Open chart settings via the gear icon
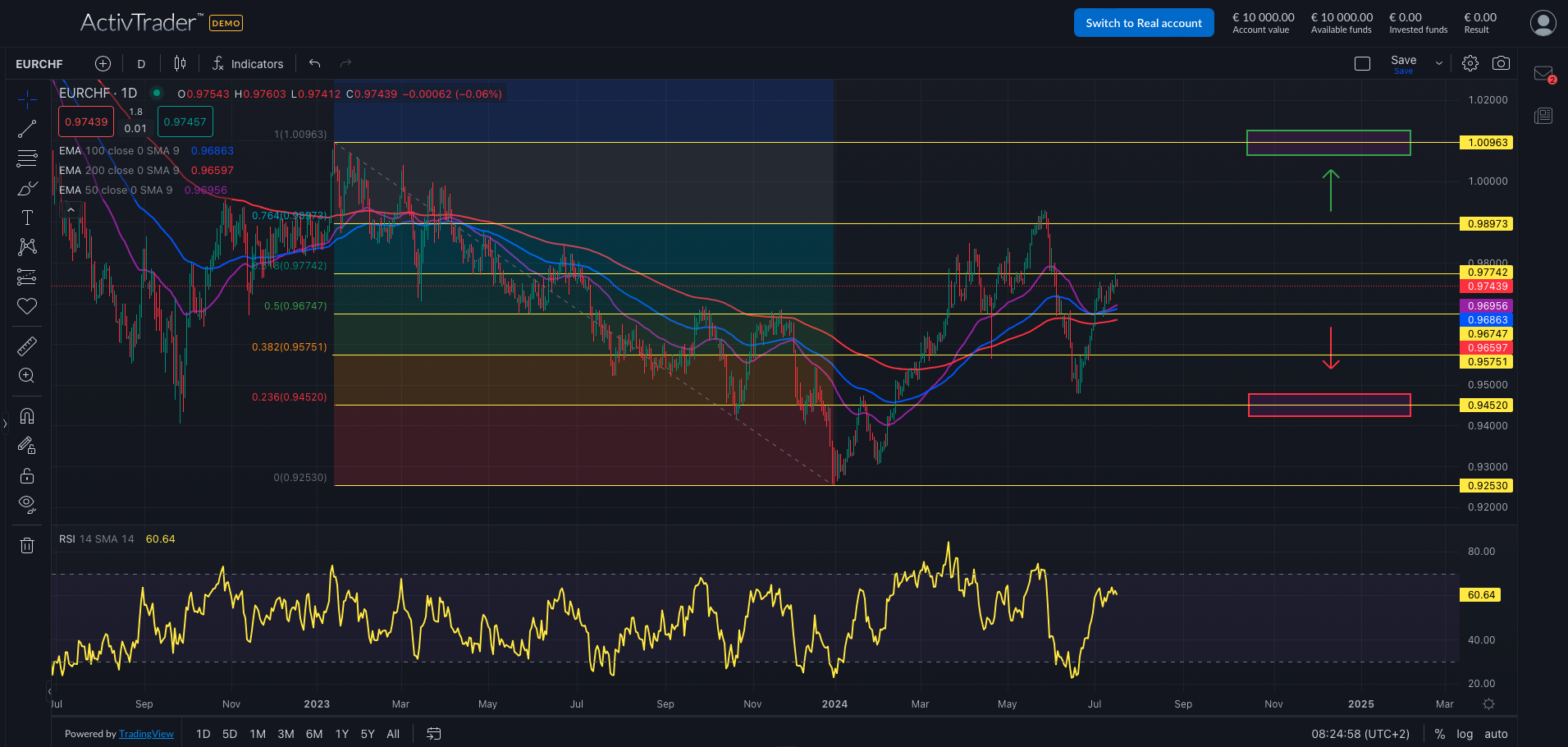Viewport: 1568px width, 747px height. [1470, 63]
